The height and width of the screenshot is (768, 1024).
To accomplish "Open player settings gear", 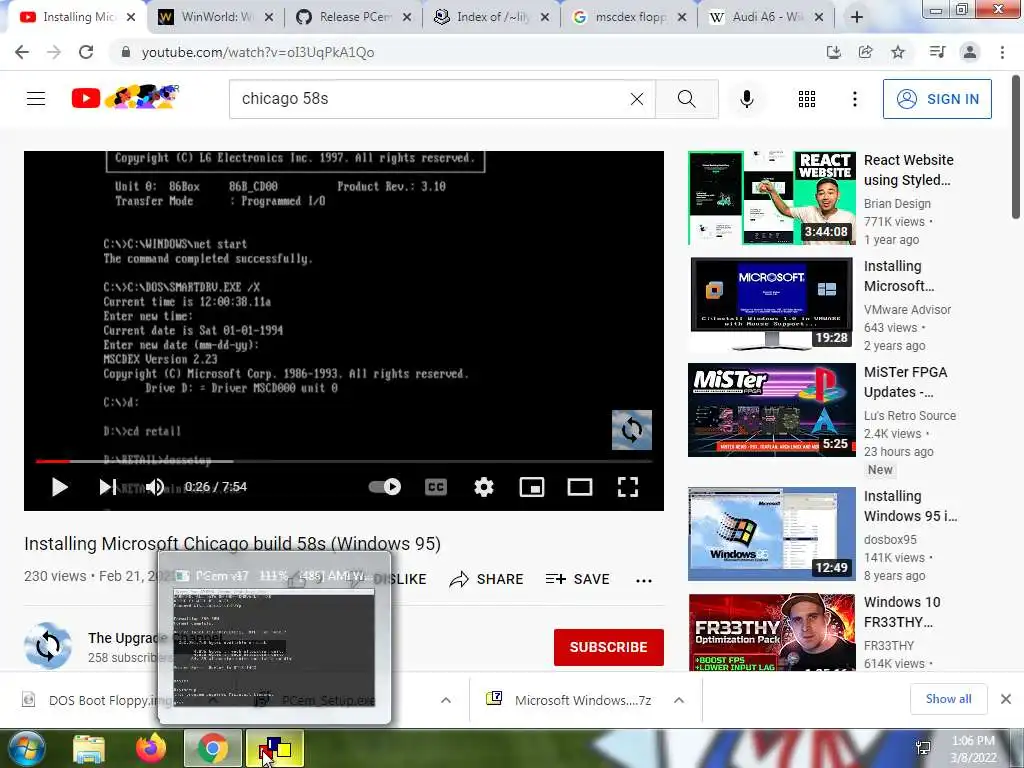I will pos(483,487).
